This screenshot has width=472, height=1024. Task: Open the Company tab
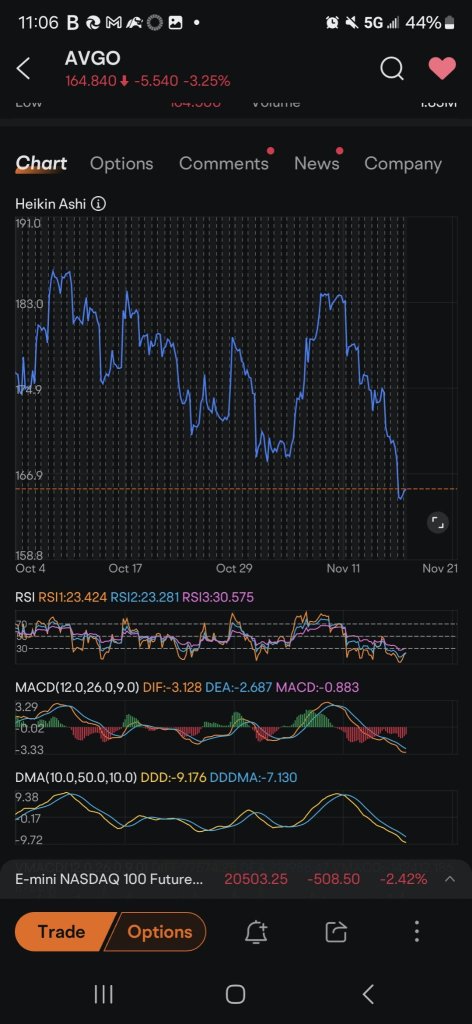pyautogui.click(x=403, y=163)
